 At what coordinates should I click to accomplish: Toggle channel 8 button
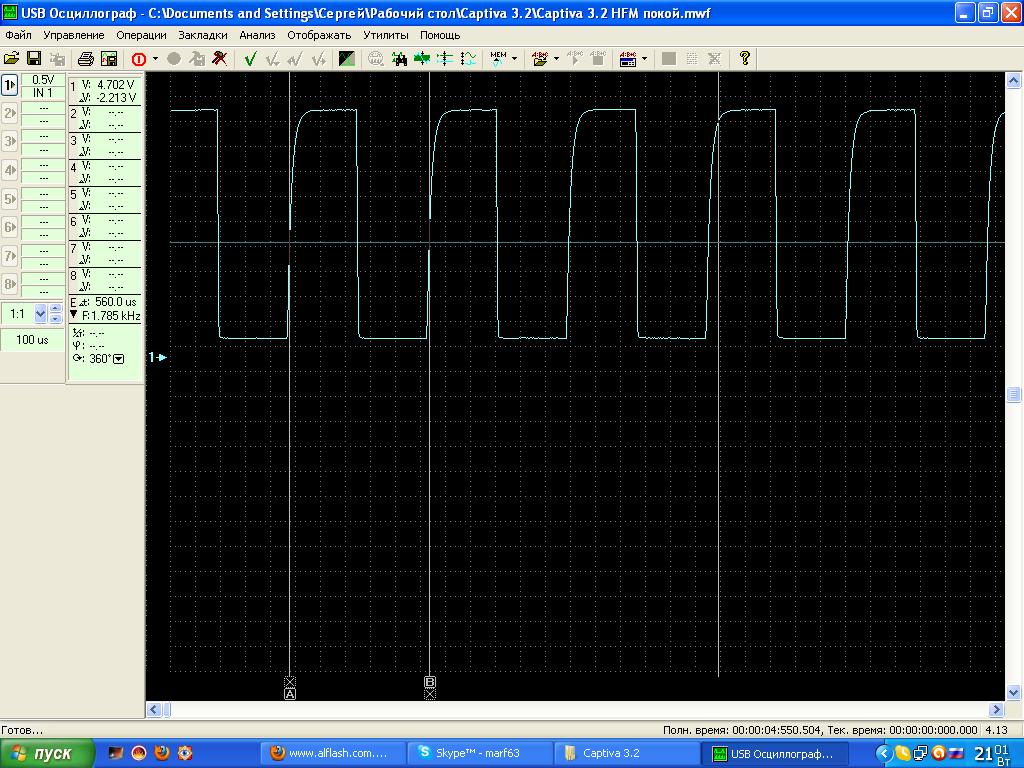point(10,284)
